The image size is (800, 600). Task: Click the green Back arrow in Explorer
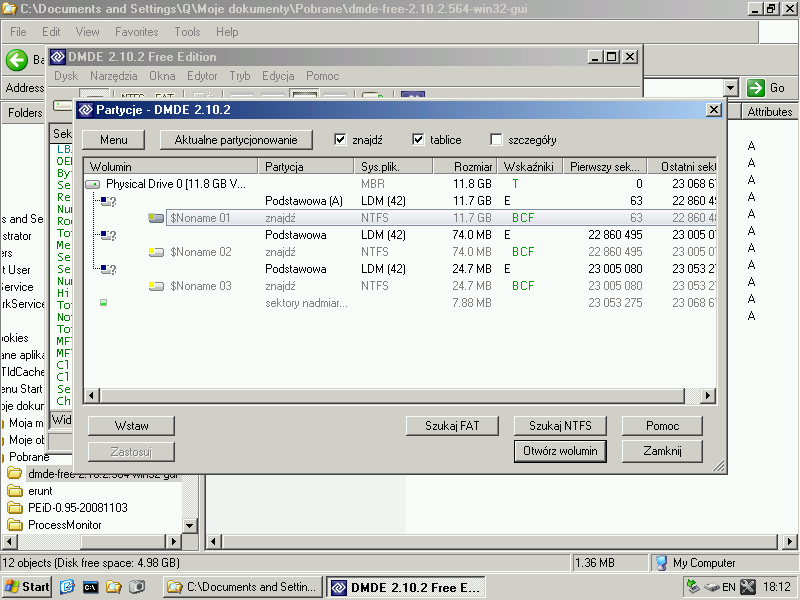click(x=17, y=60)
